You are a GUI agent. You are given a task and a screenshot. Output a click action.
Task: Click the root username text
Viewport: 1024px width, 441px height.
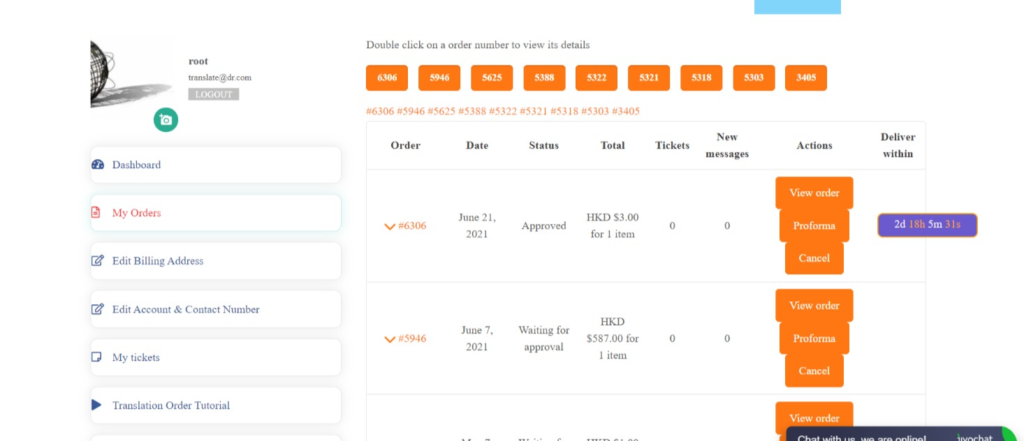pos(199,61)
